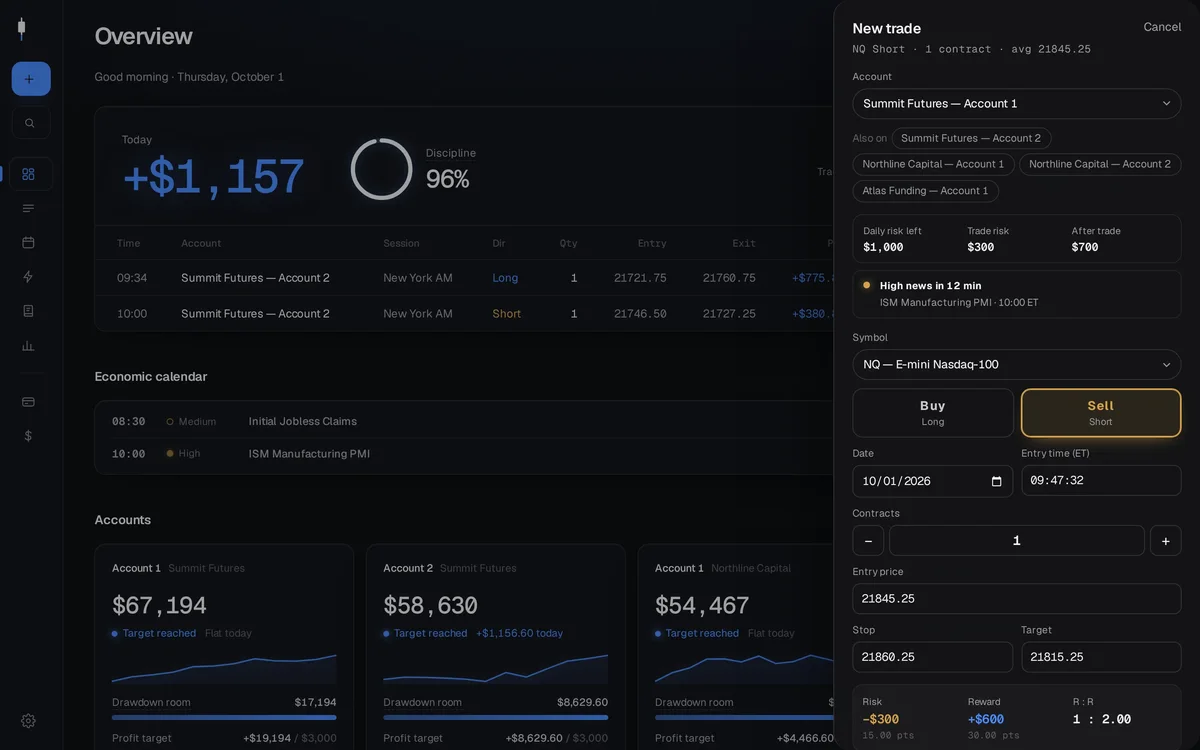The height and width of the screenshot is (750, 1200).
Task: Select Buy Long direction
Action: coord(933,413)
